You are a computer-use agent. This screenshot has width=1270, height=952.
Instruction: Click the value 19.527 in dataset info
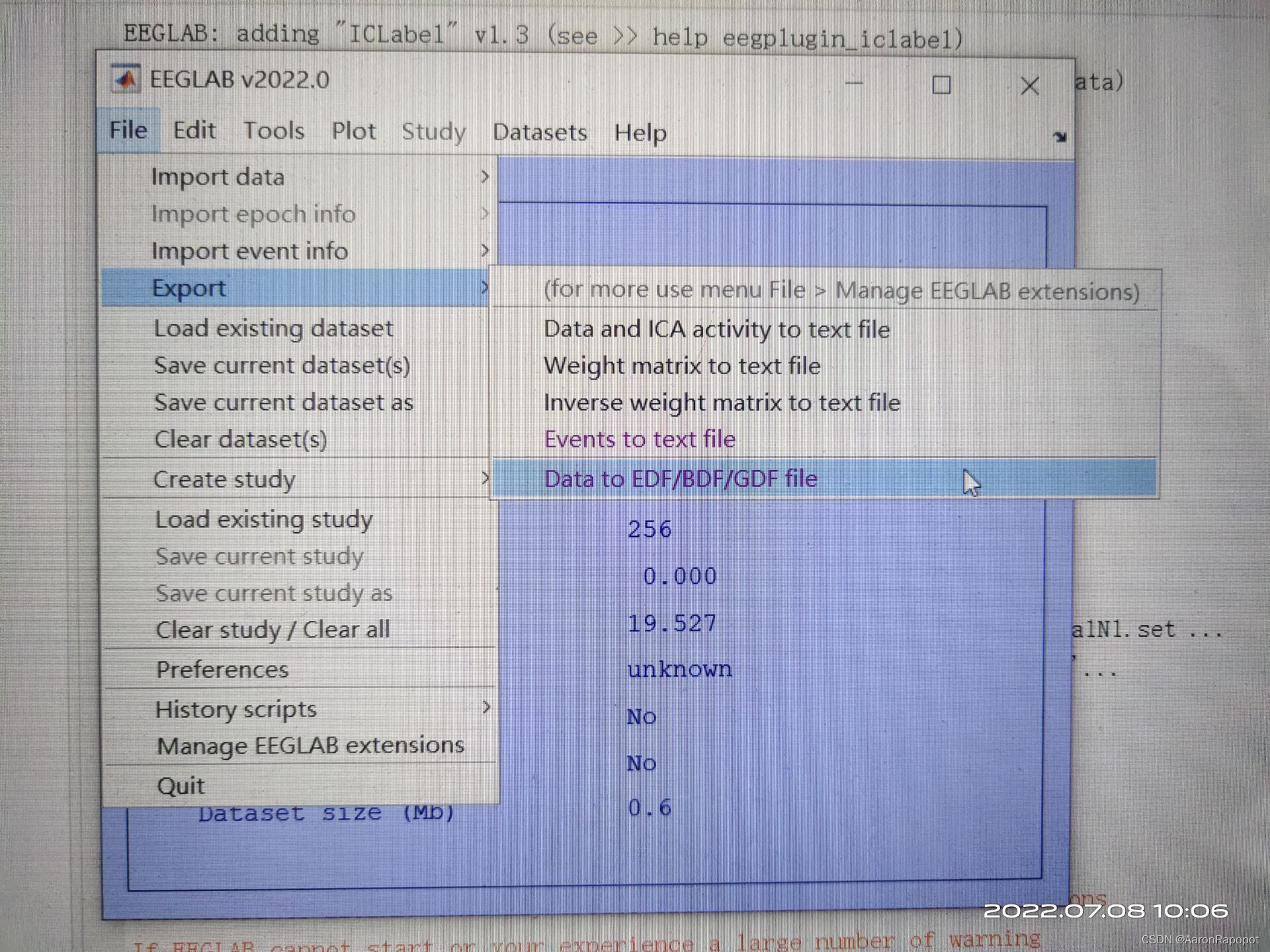coord(671,623)
